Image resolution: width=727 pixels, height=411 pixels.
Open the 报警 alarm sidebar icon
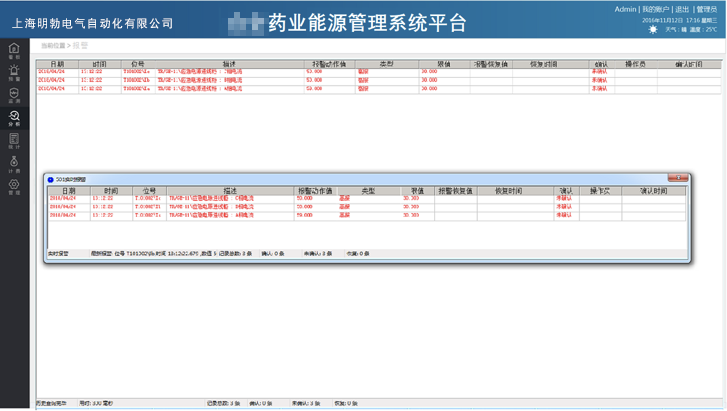pyautogui.click(x=14, y=73)
